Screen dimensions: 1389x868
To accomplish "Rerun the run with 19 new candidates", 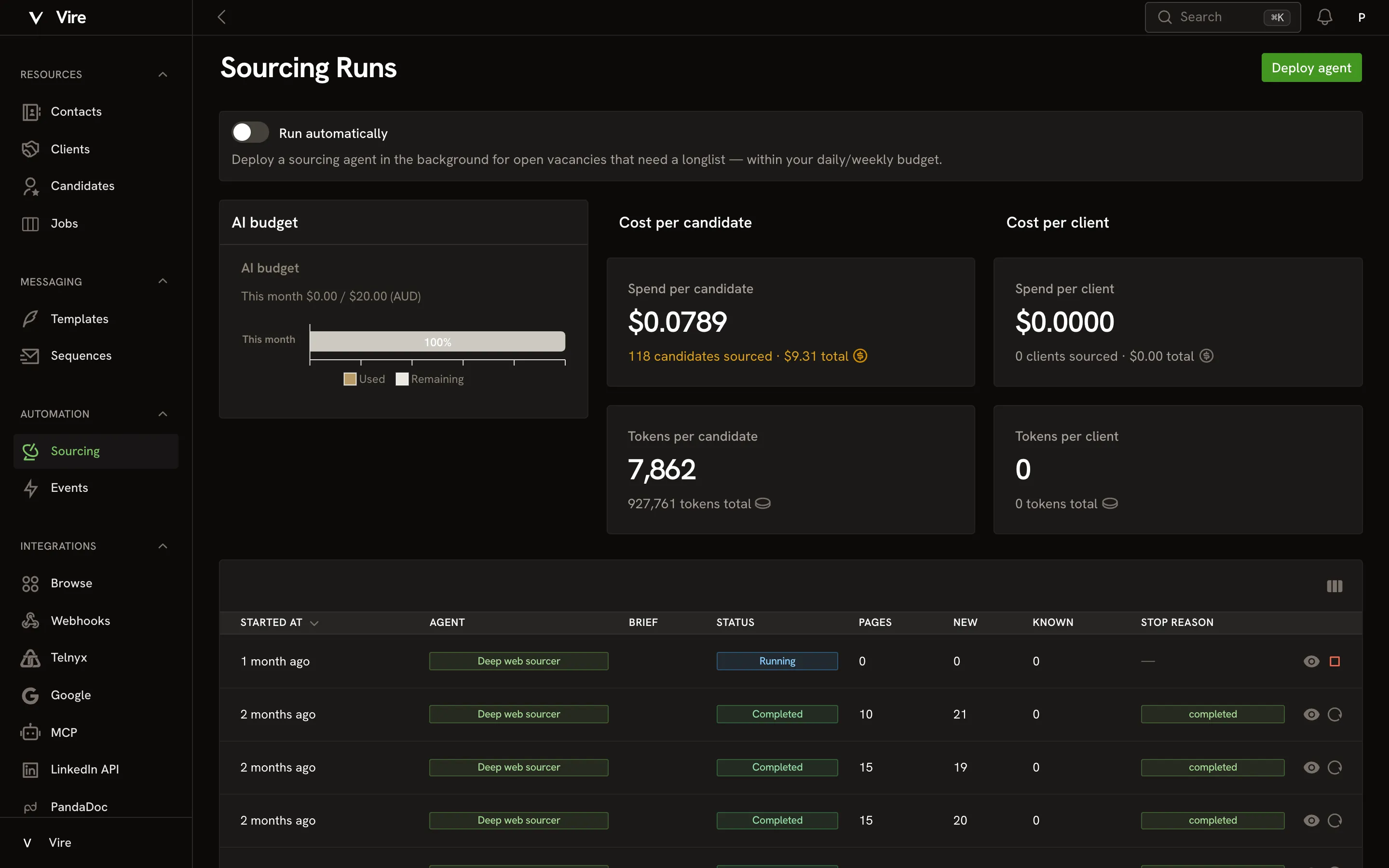I will [x=1335, y=768].
